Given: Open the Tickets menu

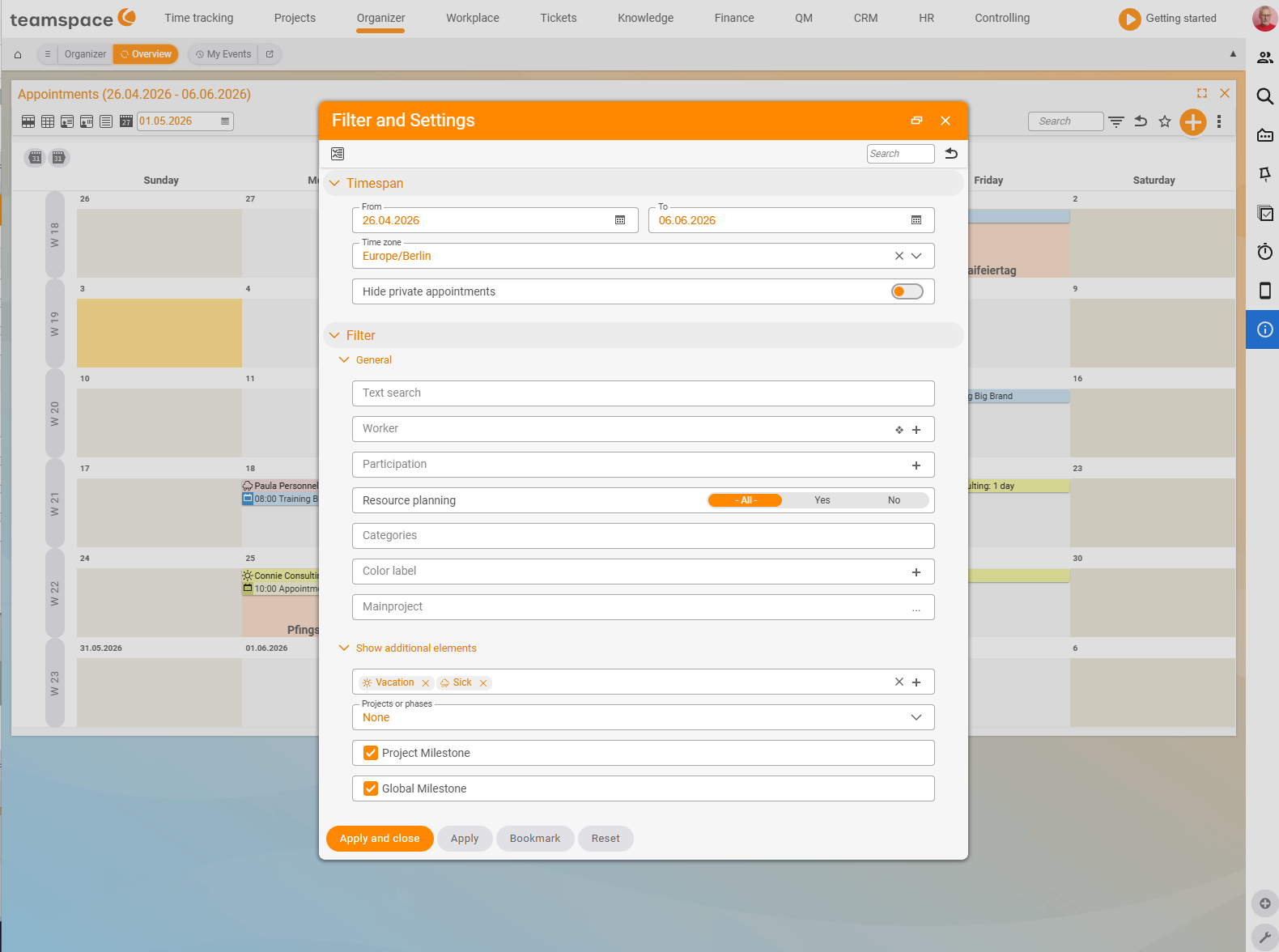Looking at the screenshot, I should [559, 18].
